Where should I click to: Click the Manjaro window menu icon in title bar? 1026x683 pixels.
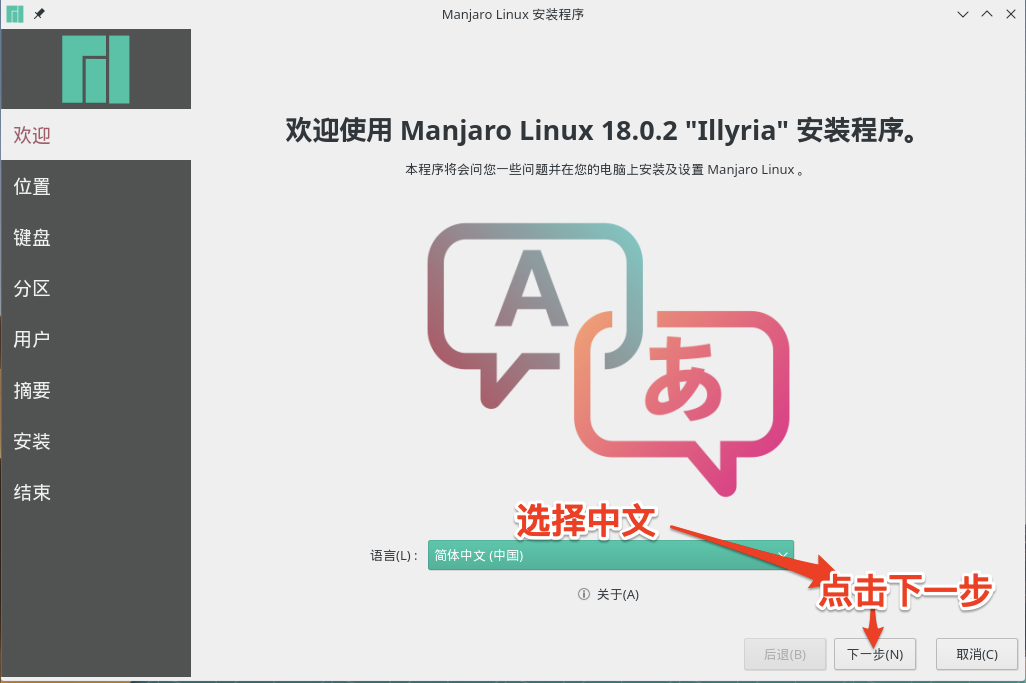tap(14, 14)
